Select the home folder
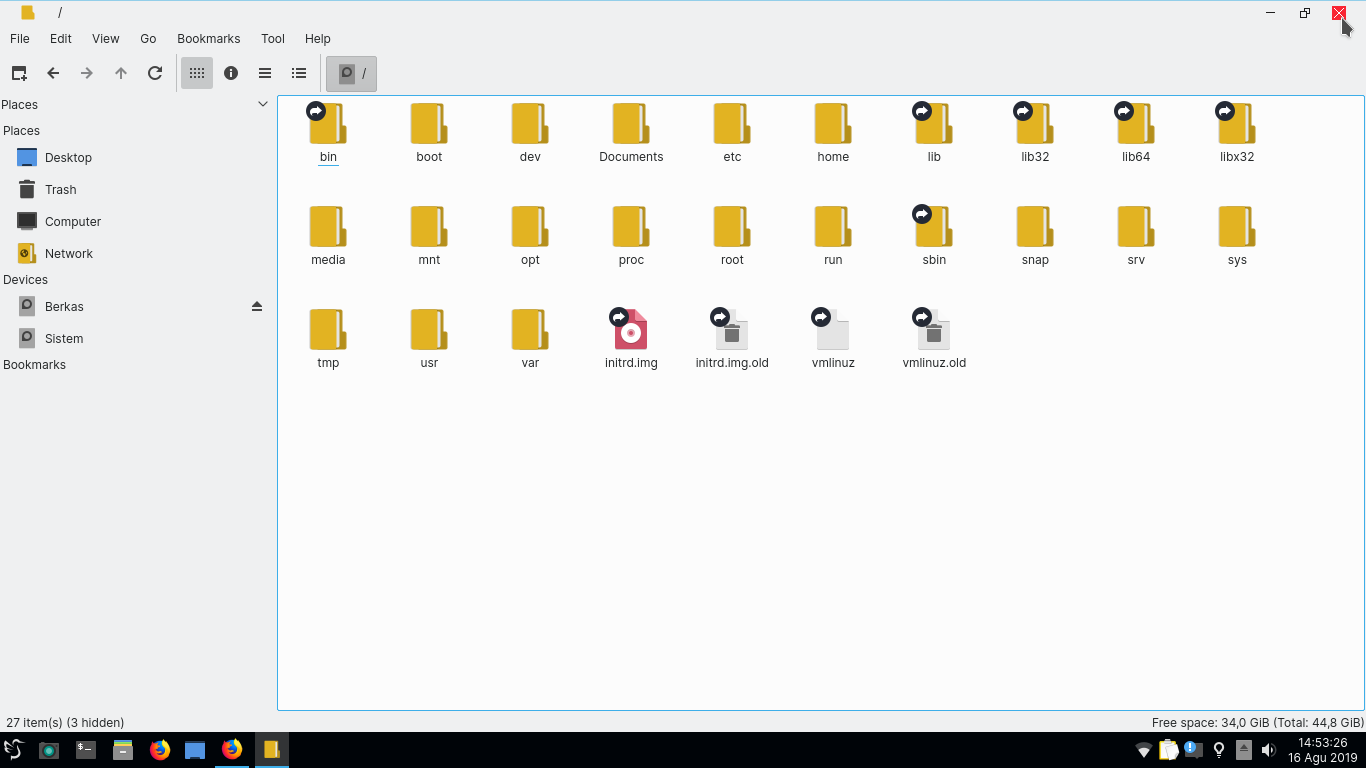The height and width of the screenshot is (768, 1366). (x=833, y=133)
